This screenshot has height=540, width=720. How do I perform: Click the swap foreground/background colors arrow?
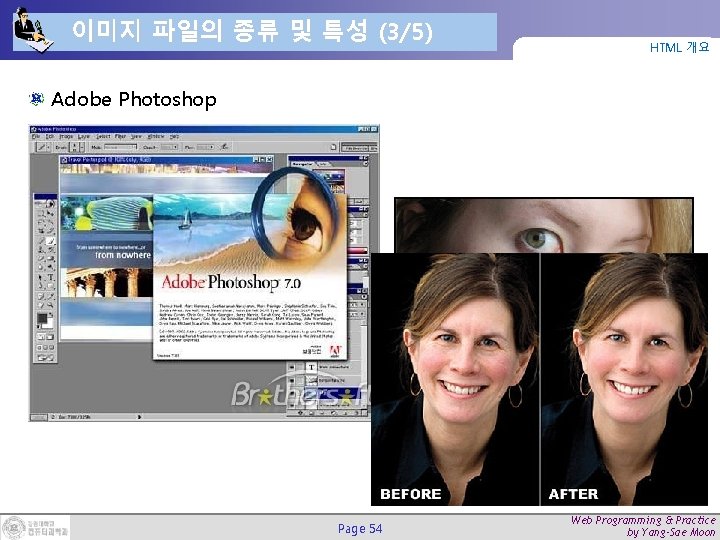(51, 314)
